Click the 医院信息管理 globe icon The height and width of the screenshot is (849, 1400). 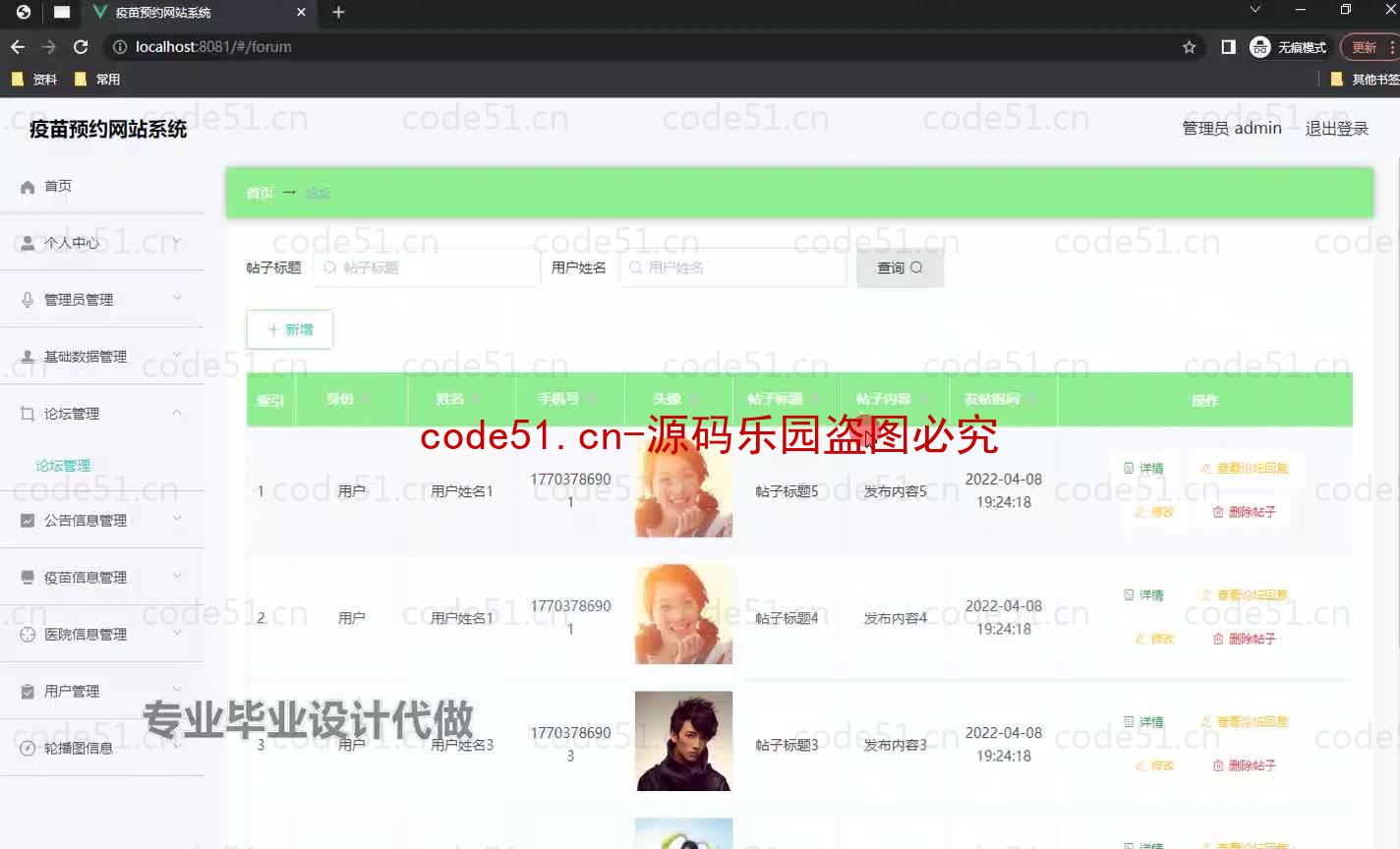[28, 634]
